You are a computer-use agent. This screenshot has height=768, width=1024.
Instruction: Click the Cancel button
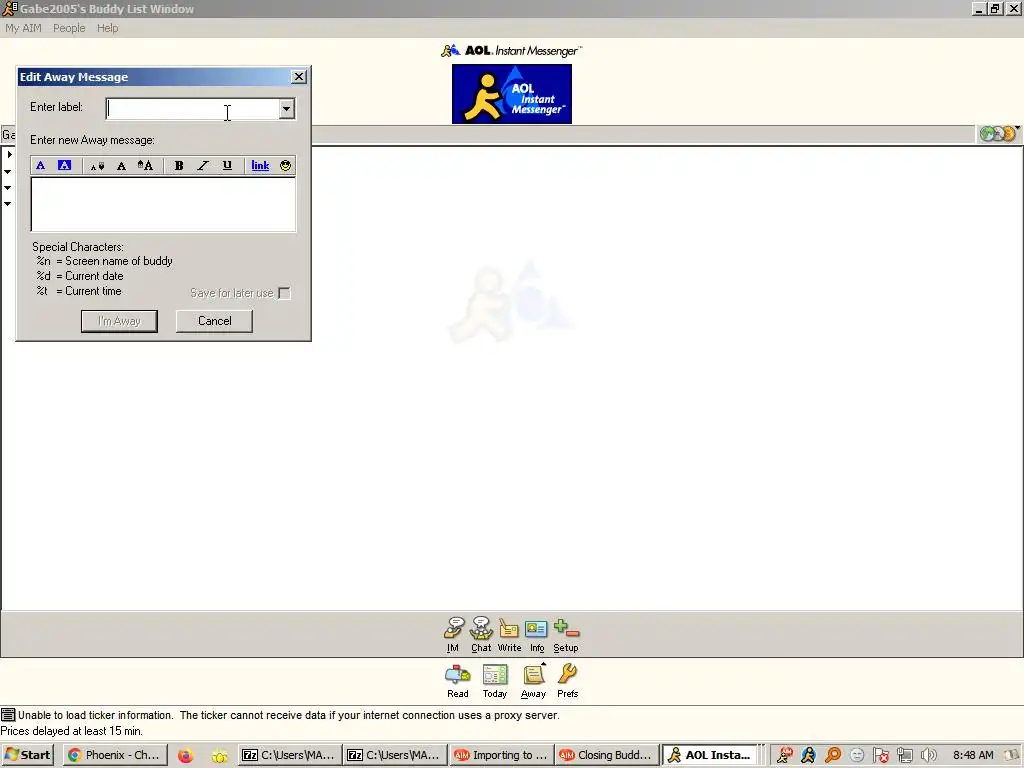(214, 321)
